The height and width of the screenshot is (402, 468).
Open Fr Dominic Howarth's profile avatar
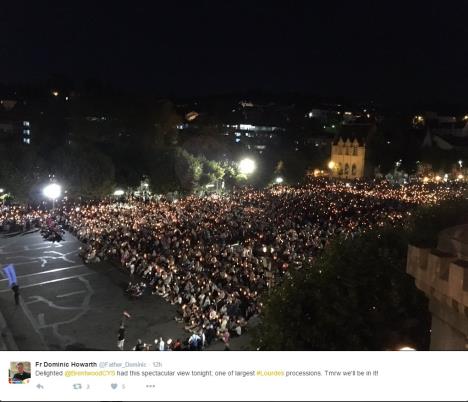pos(20,372)
